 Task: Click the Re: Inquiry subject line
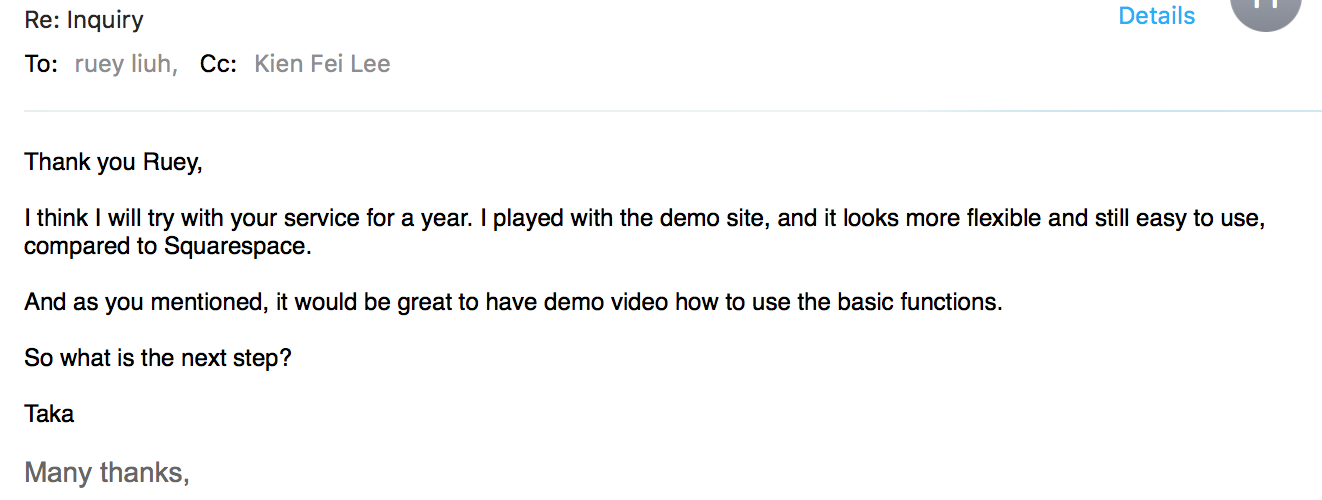tap(84, 20)
